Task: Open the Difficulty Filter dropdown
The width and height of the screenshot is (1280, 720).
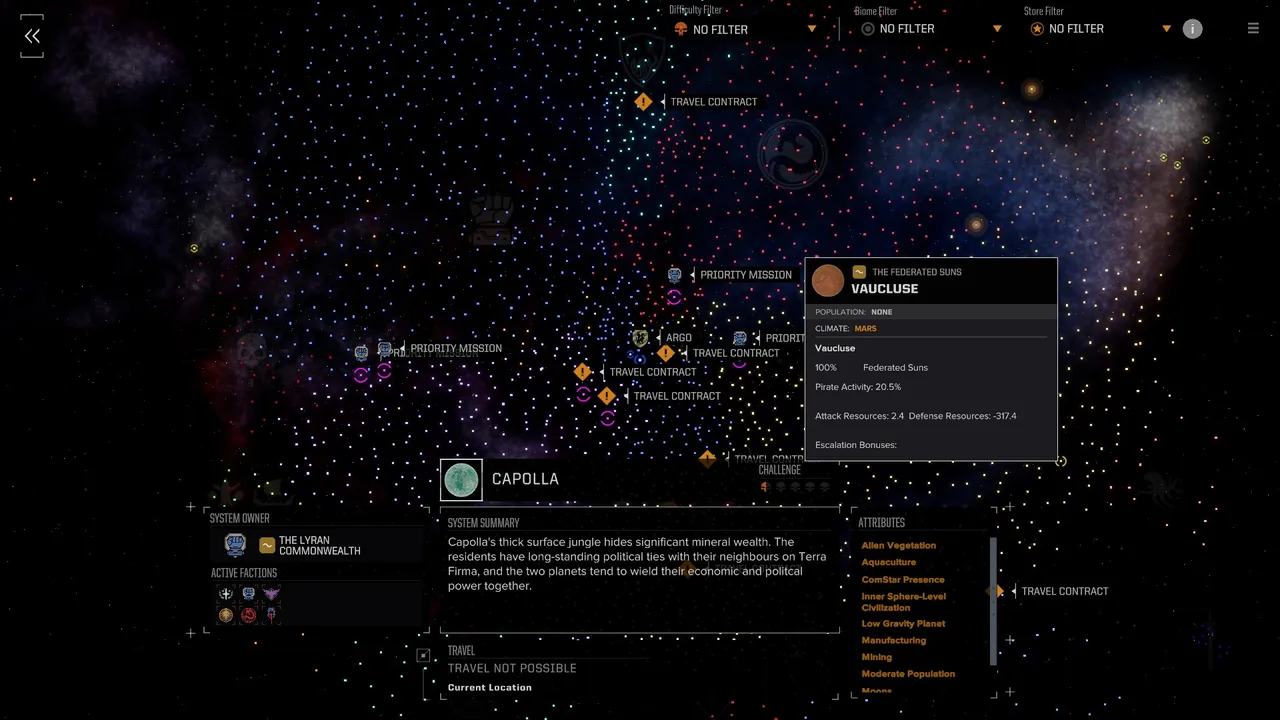Action: [x=745, y=29]
